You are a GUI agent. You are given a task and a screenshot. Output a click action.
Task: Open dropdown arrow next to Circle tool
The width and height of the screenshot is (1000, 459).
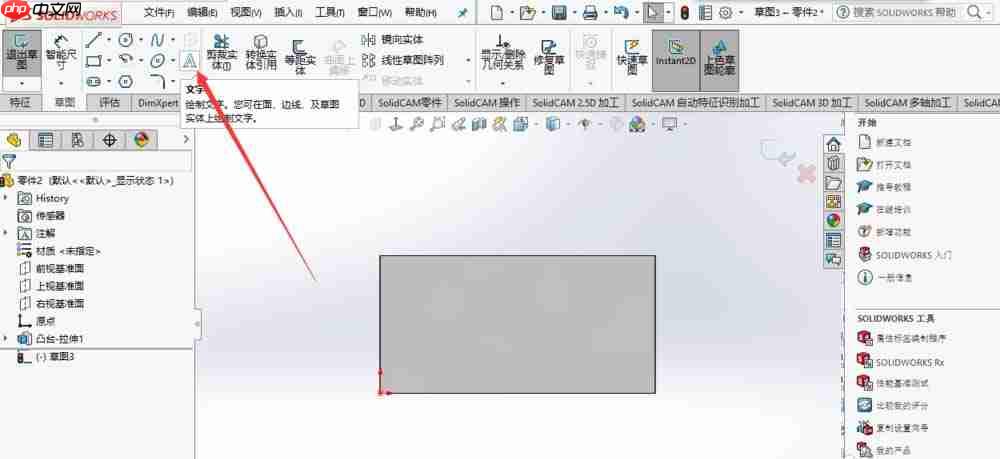click(x=140, y=40)
